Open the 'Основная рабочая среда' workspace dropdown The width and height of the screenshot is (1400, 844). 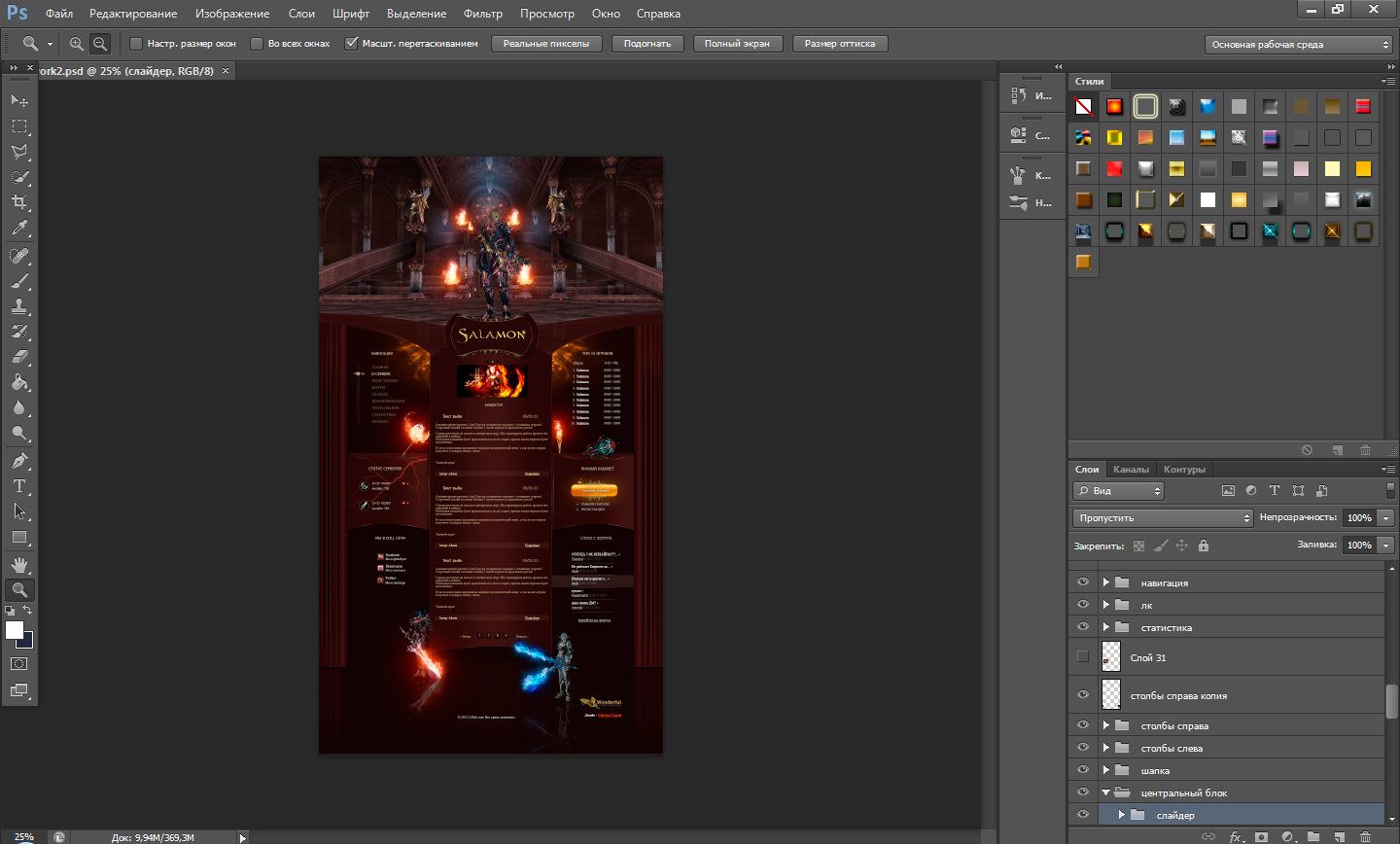[1299, 45]
